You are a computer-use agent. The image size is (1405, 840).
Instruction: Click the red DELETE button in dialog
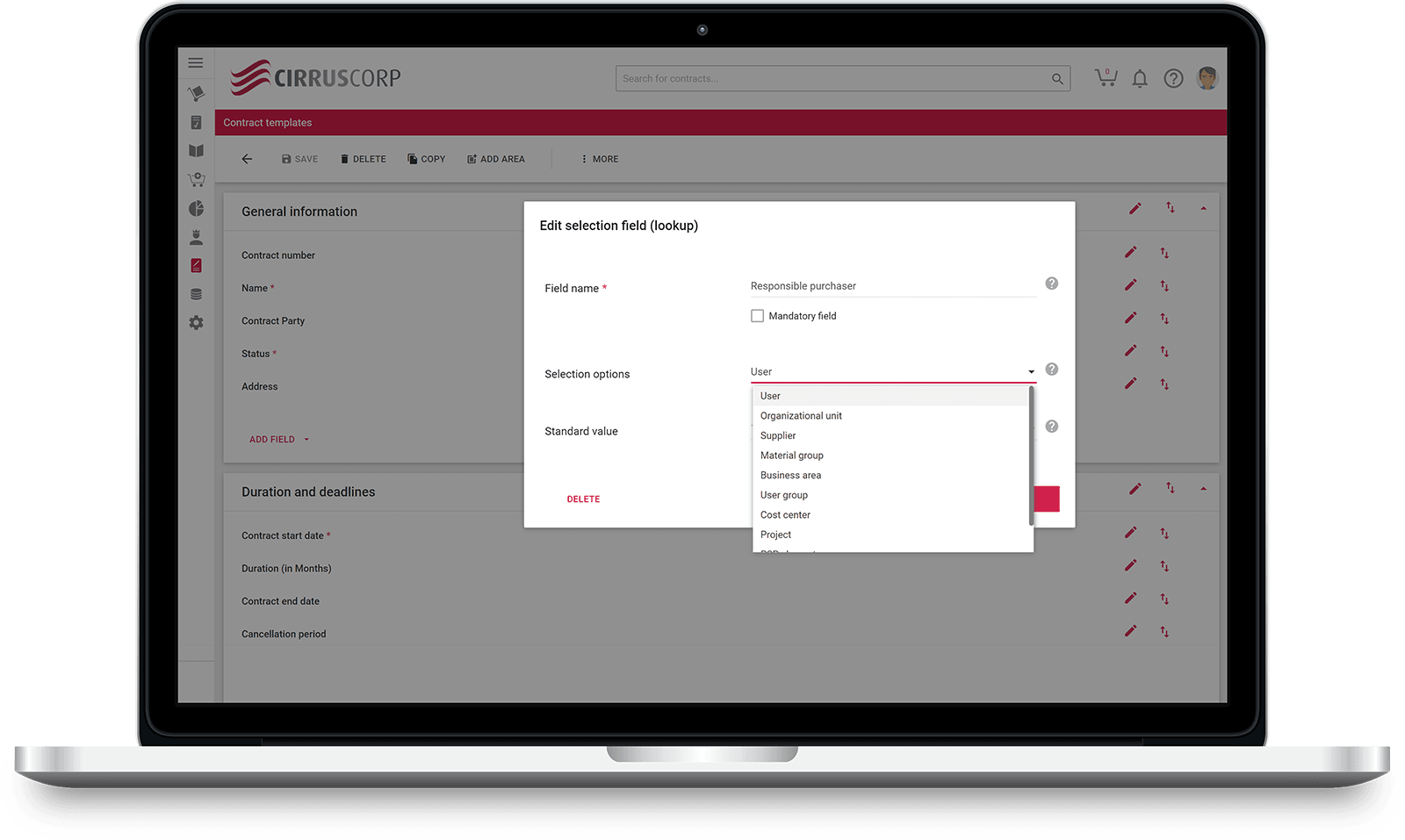pyautogui.click(x=583, y=499)
